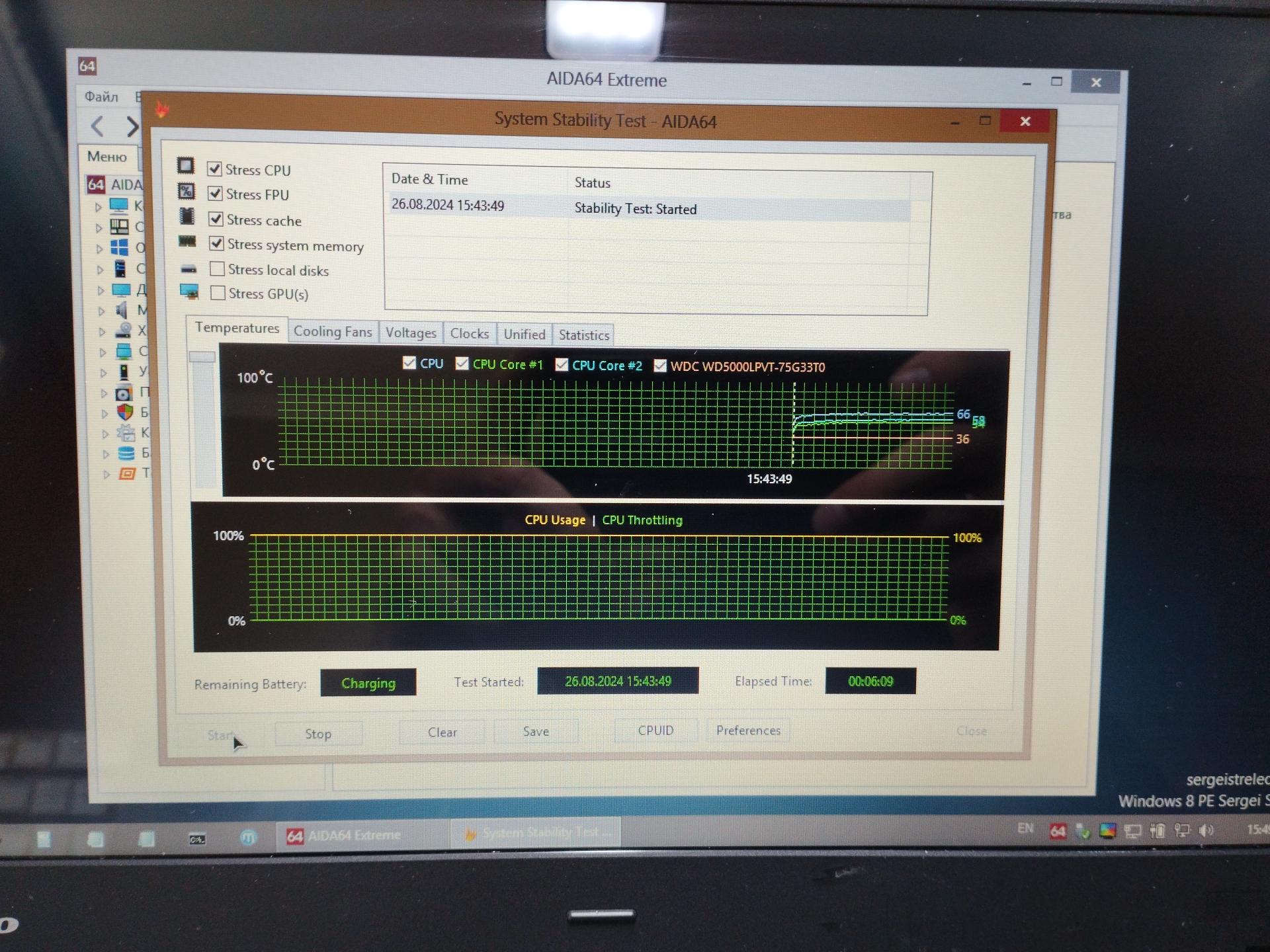Toggle the CPU Core #1 graph checkbox

click(x=462, y=364)
